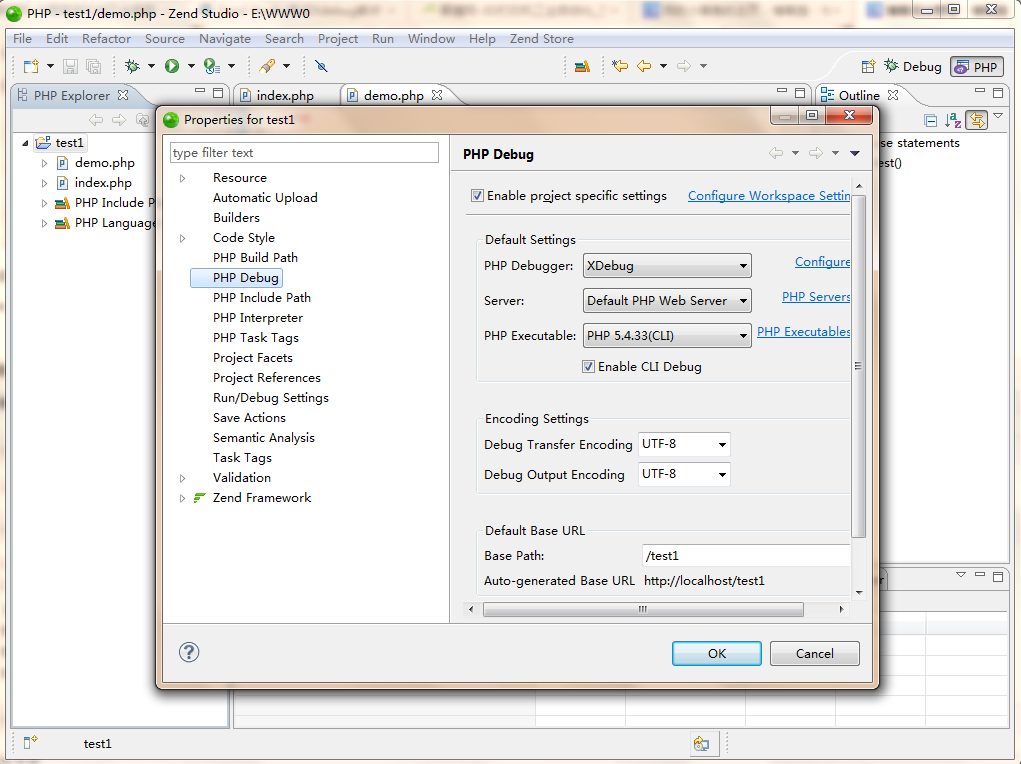Close the PHP Explorer view tab

click(123, 95)
